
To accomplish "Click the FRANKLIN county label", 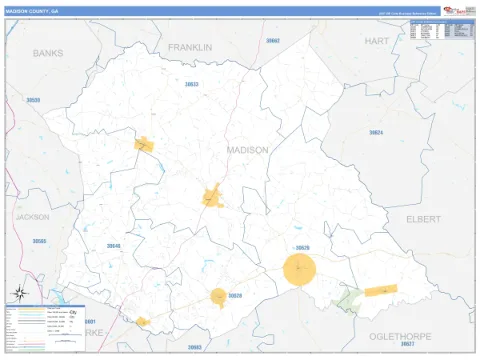I will click(x=190, y=48).
